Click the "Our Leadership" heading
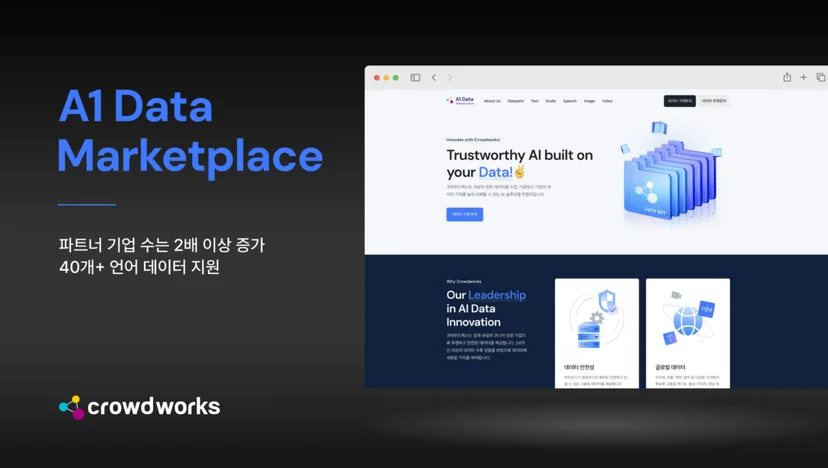 (x=486, y=295)
